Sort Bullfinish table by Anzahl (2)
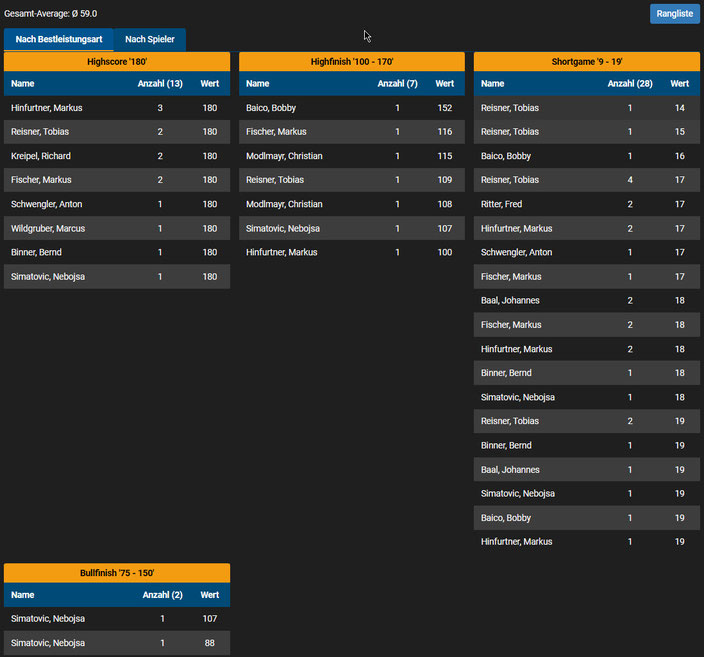The width and height of the screenshot is (704, 657). 163,595
